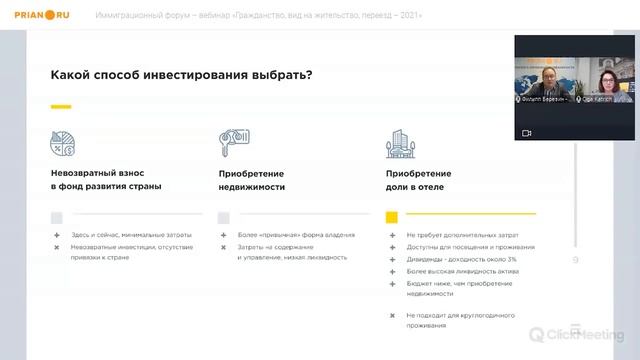Open Филипп Березин's video feed
This screenshot has height=360, width=640.
pyautogui.click(x=544, y=80)
